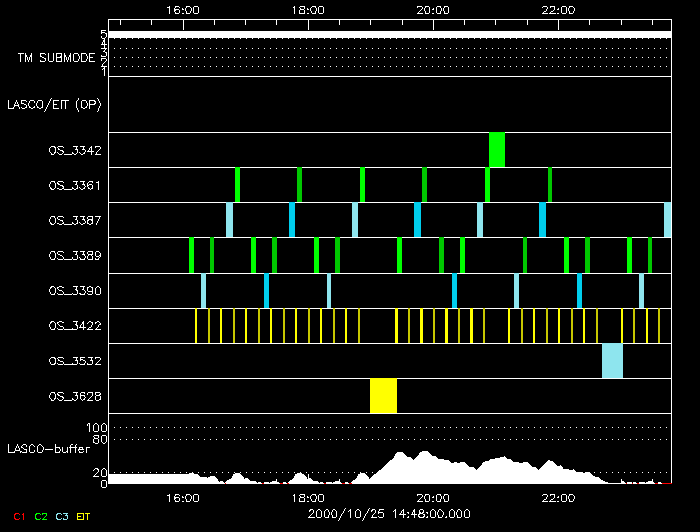Select the green C2 legend entry

(41, 516)
